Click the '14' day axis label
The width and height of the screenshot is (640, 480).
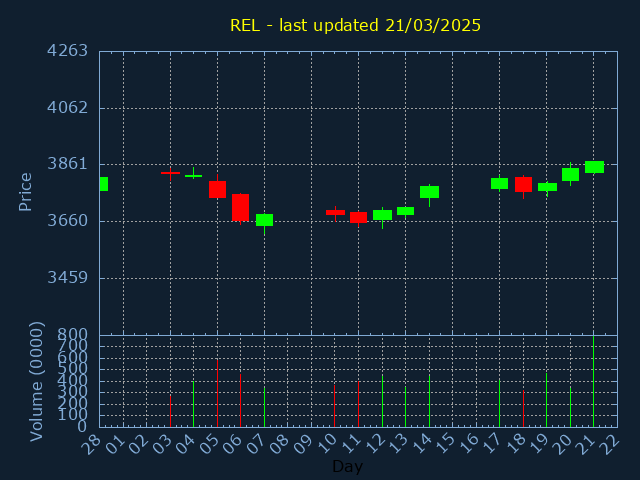[x=421, y=444]
